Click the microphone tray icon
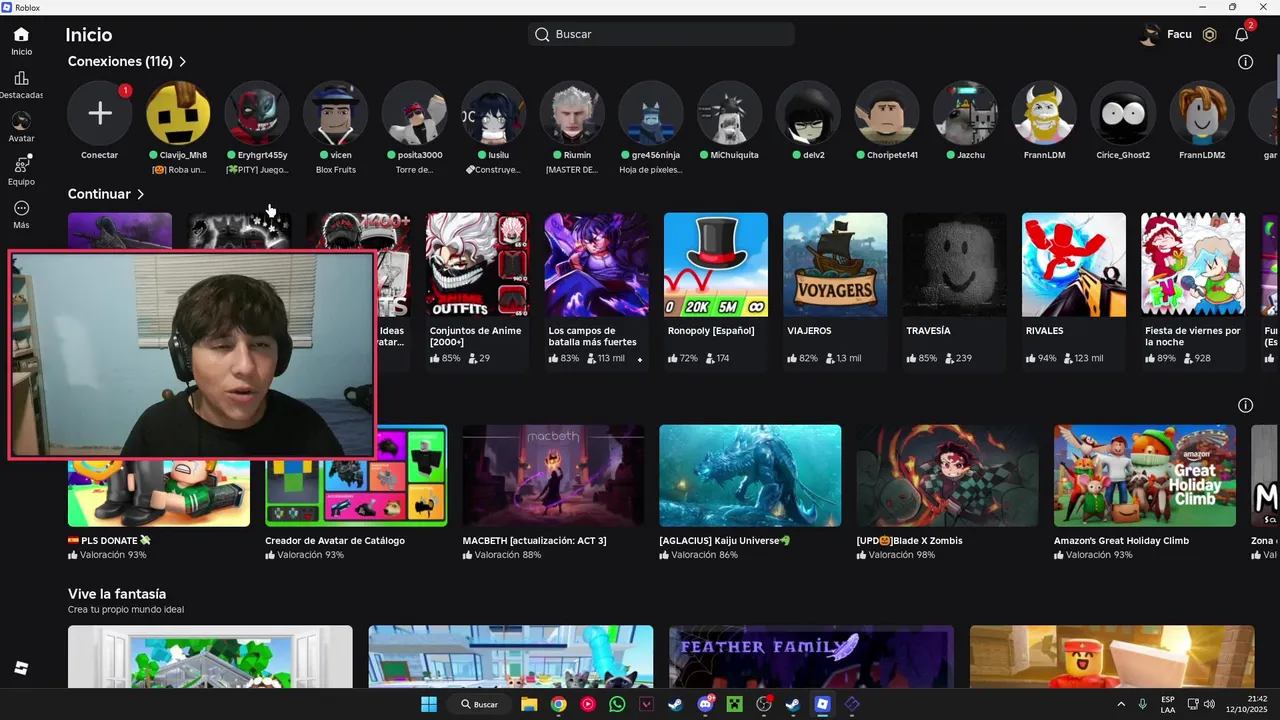Image resolution: width=1280 pixels, height=720 pixels. (x=1143, y=704)
